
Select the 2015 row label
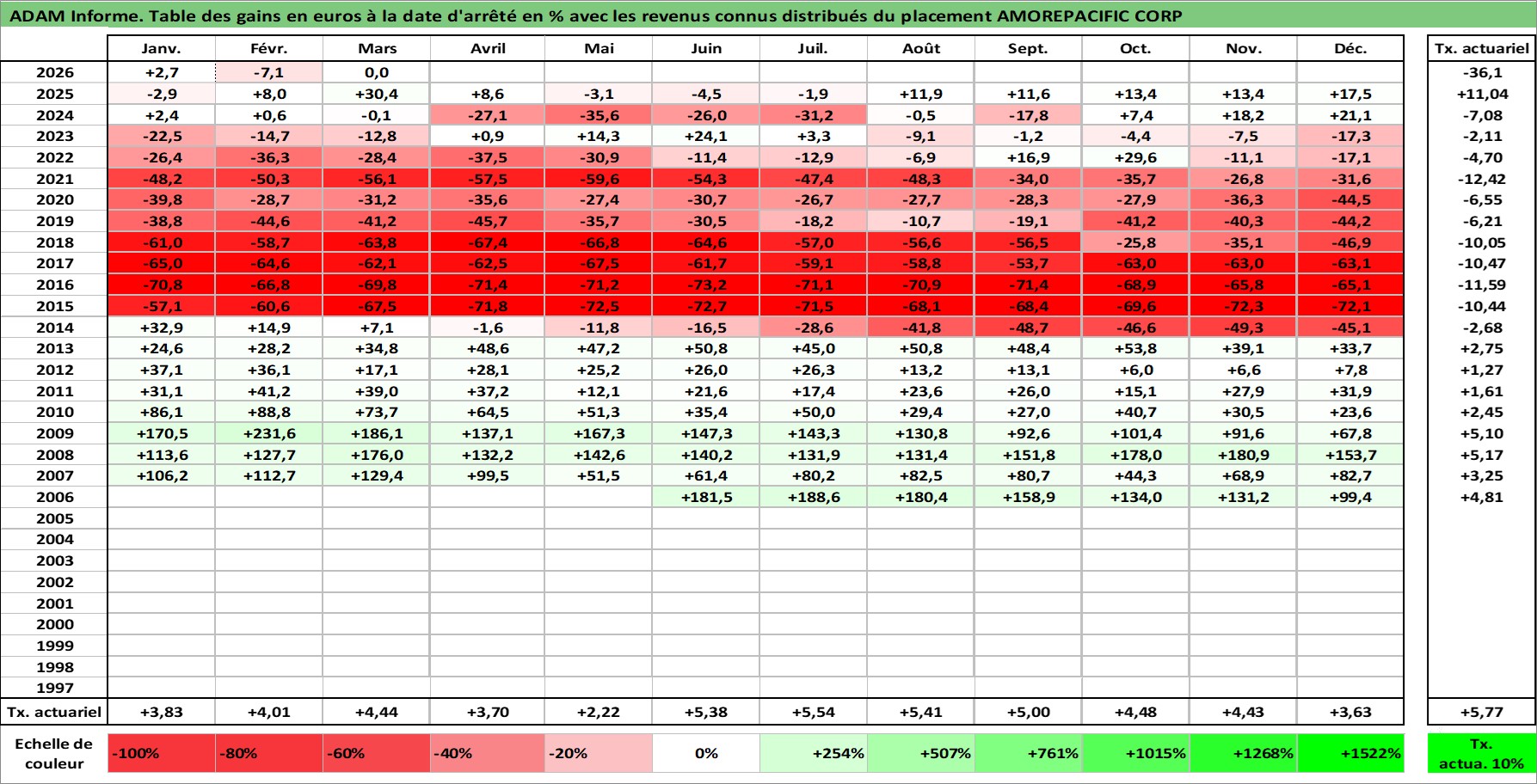click(x=54, y=306)
